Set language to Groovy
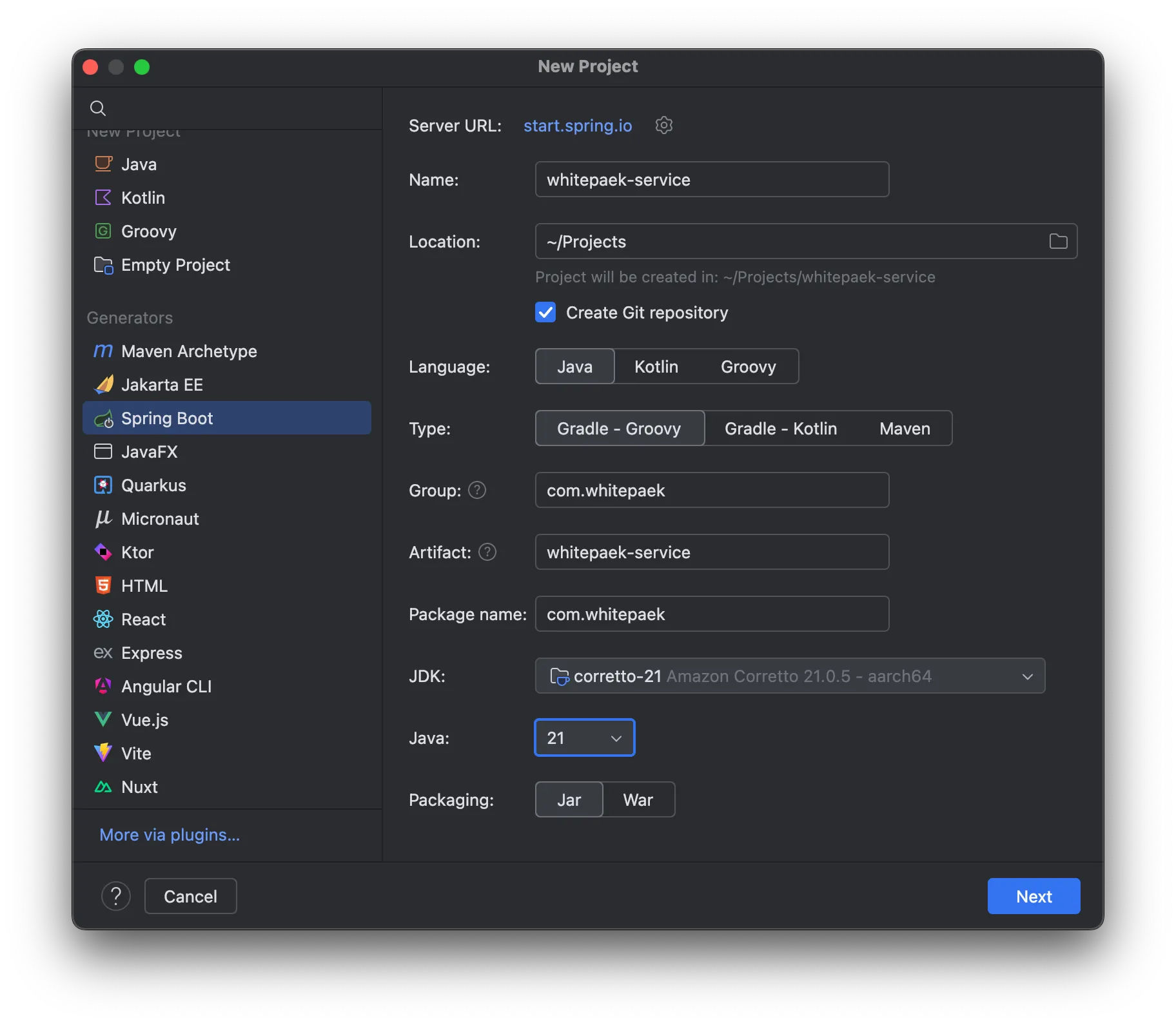Screen dimensions: 1176x1025 pyautogui.click(x=748, y=366)
